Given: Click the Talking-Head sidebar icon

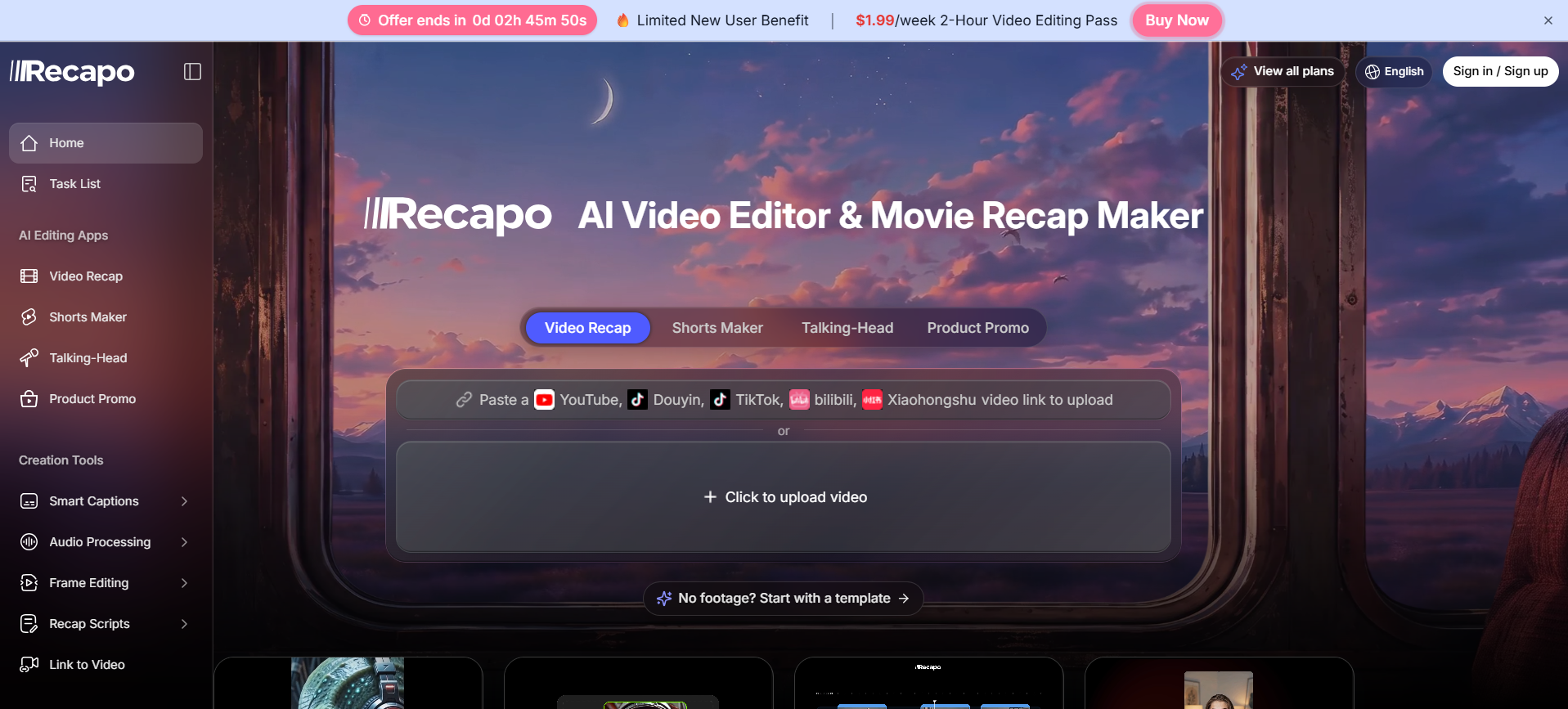Looking at the screenshot, I should click(x=29, y=358).
